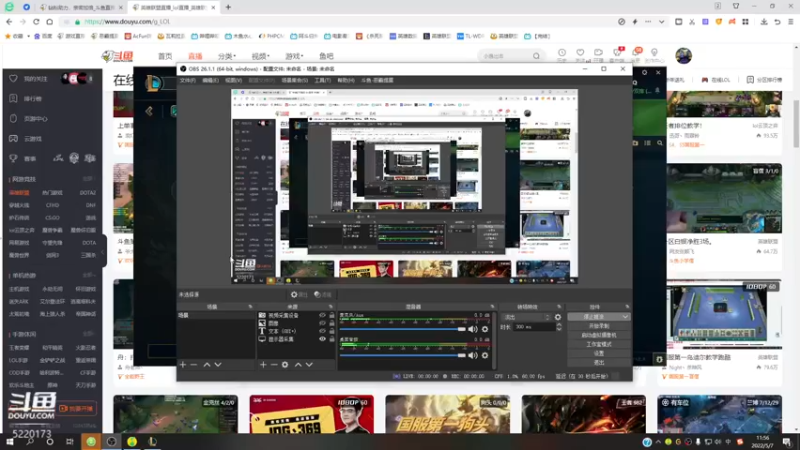Click the filters button above the docks
Image resolution: width=800 pixels, height=450 pixels.
pos(323,294)
